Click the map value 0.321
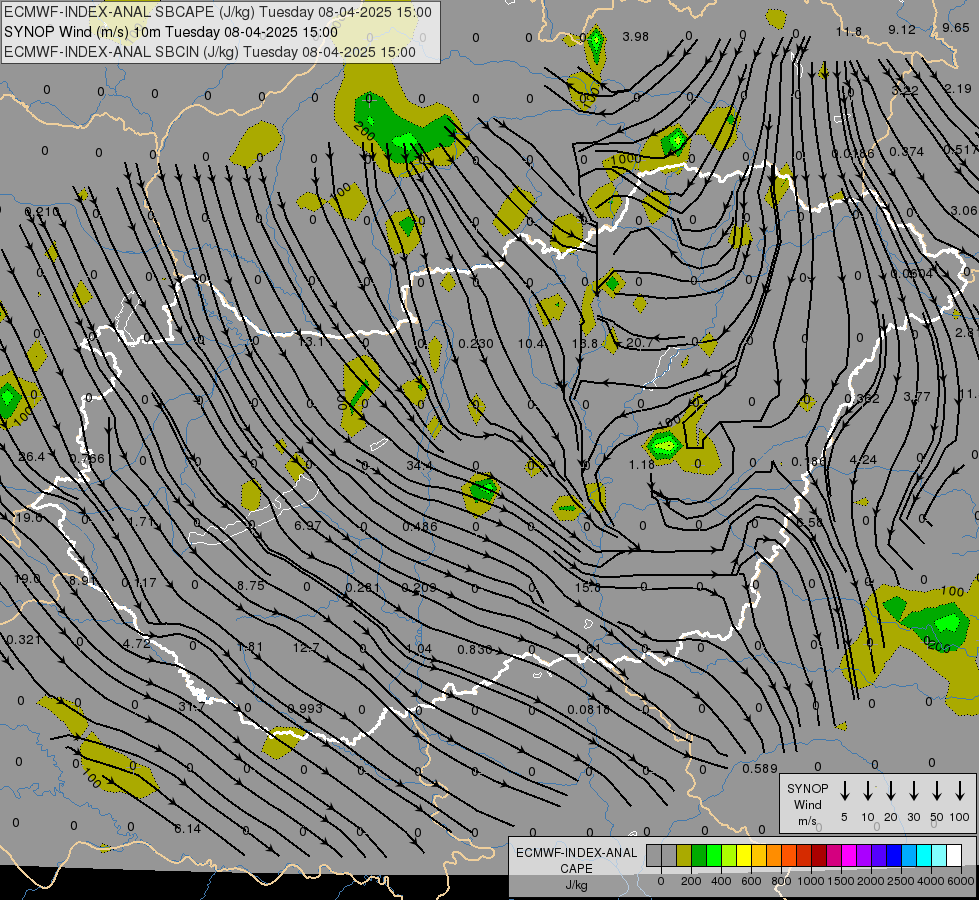The image size is (979, 900). (x=23, y=640)
